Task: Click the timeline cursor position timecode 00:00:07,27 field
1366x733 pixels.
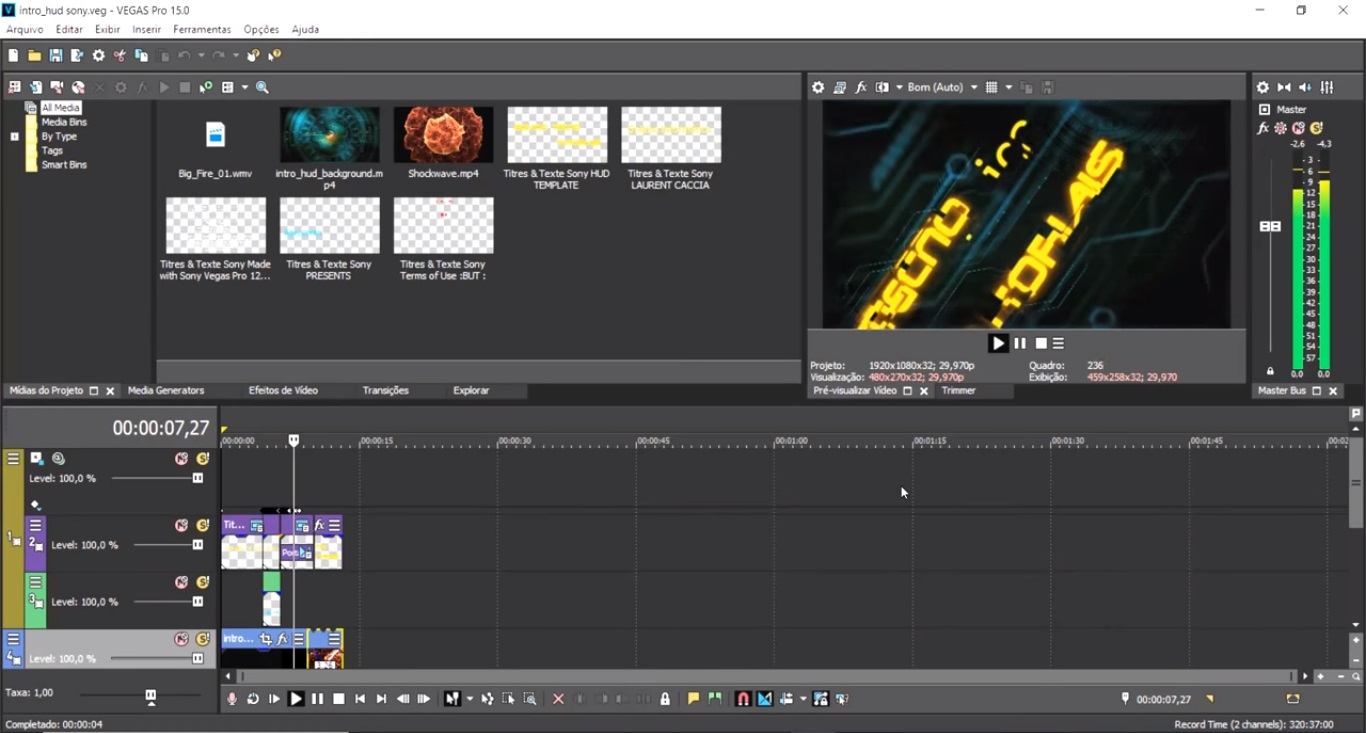Action: [161, 428]
